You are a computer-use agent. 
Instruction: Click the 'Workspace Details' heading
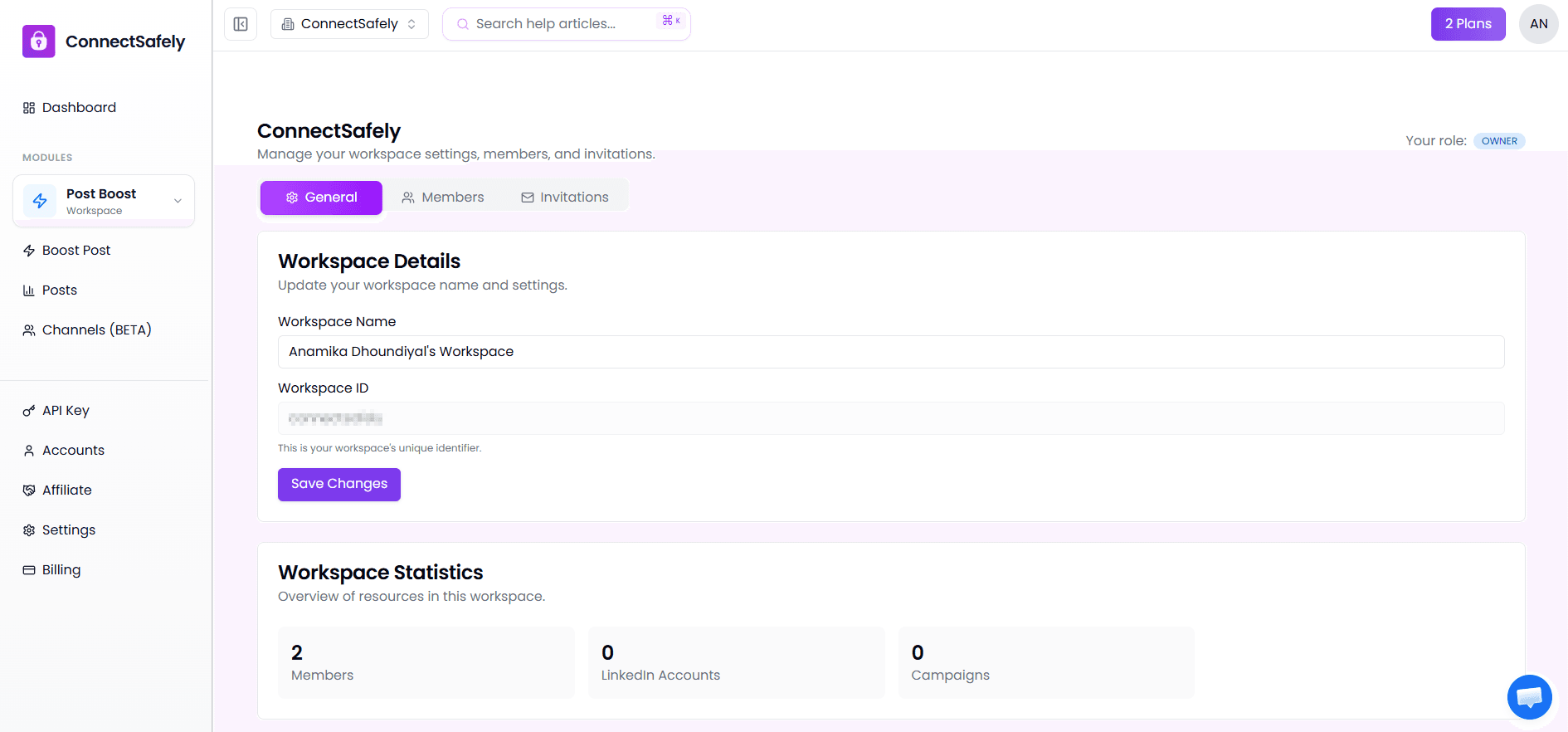[369, 261]
